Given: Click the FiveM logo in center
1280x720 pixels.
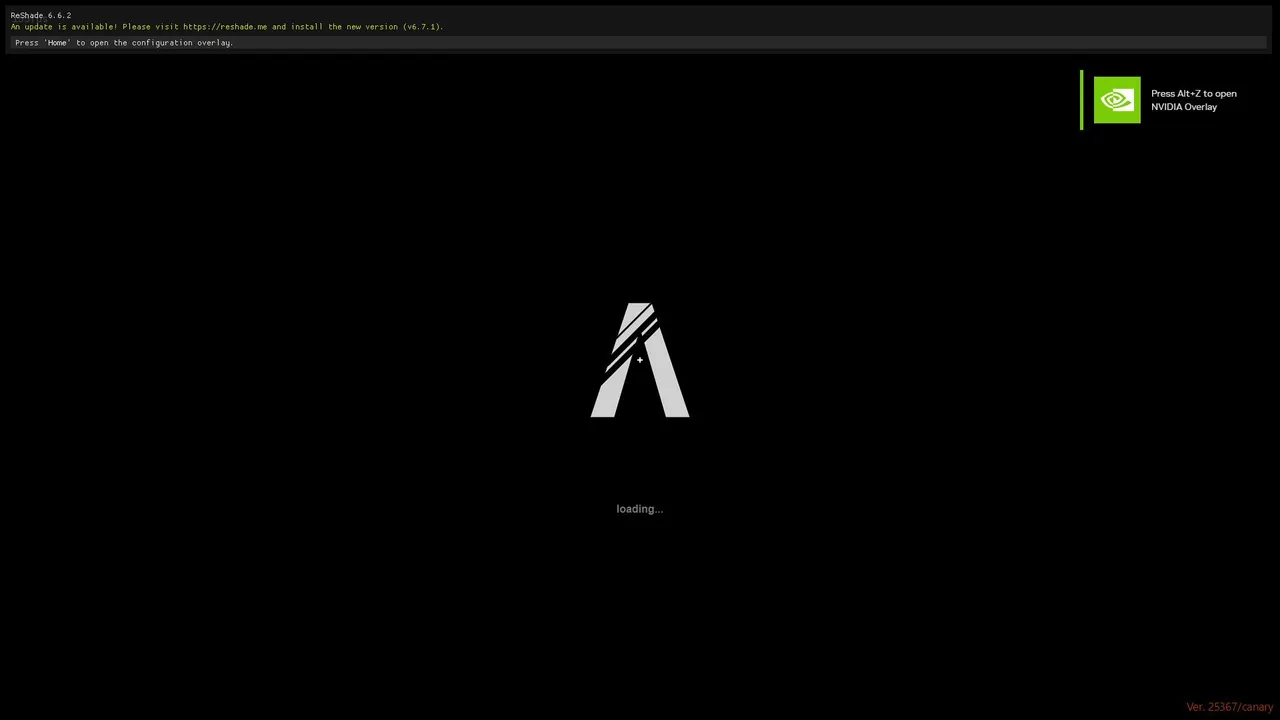Looking at the screenshot, I should click(640, 360).
